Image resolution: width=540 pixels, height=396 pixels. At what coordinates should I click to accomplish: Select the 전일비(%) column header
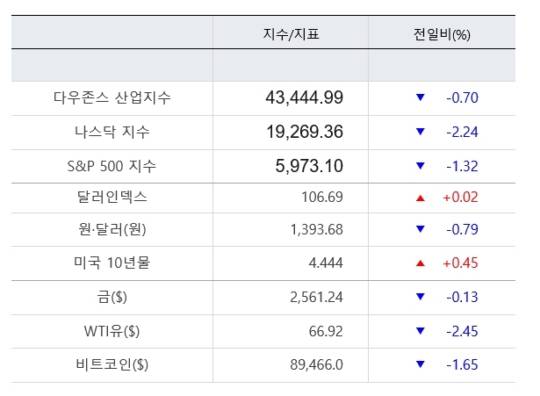(442, 34)
